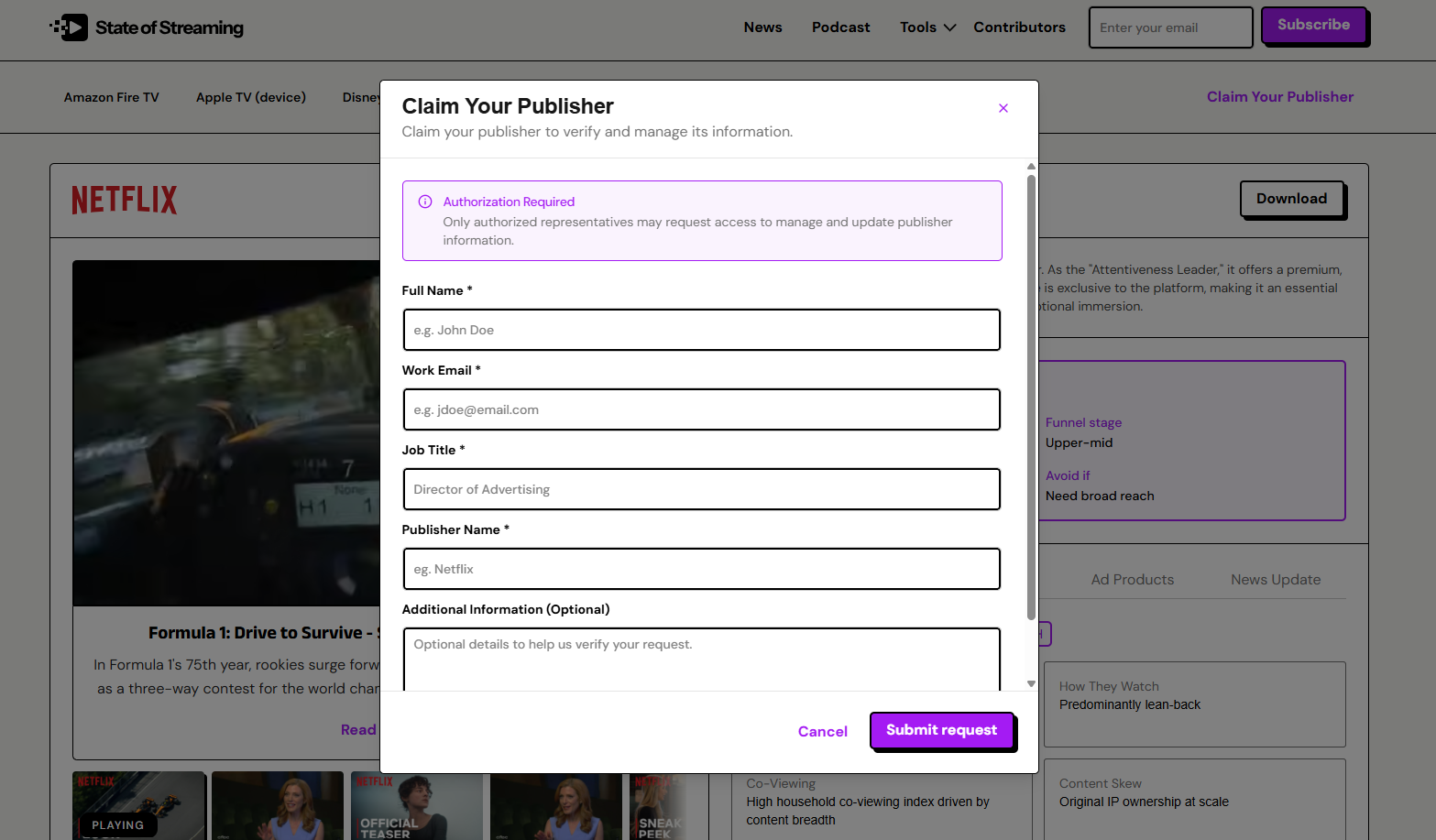Open the Contributors page
Image resolution: width=1436 pixels, height=840 pixels.
(x=1019, y=27)
